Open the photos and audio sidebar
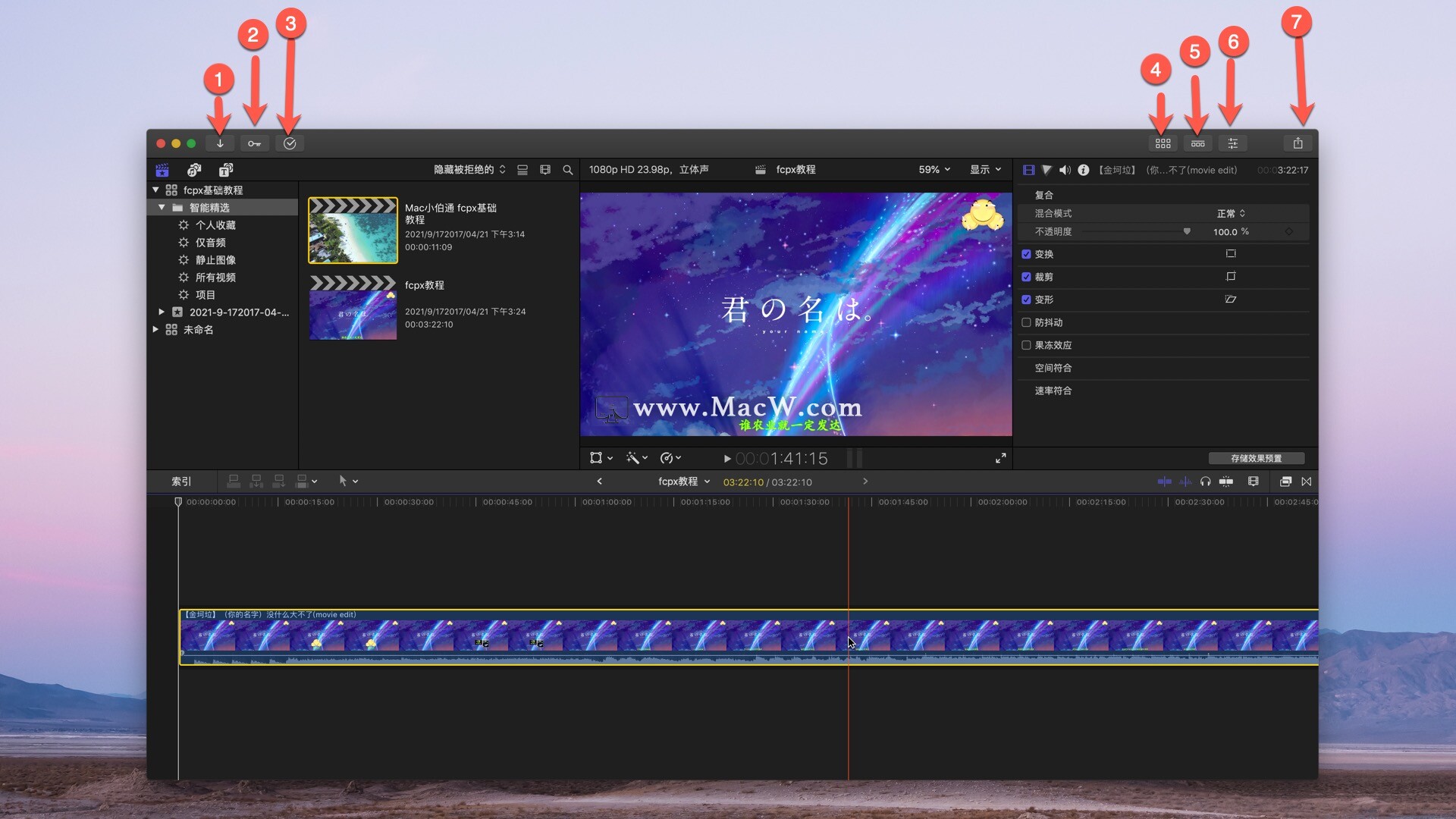The width and height of the screenshot is (1456, 819). [x=194, y=170]
